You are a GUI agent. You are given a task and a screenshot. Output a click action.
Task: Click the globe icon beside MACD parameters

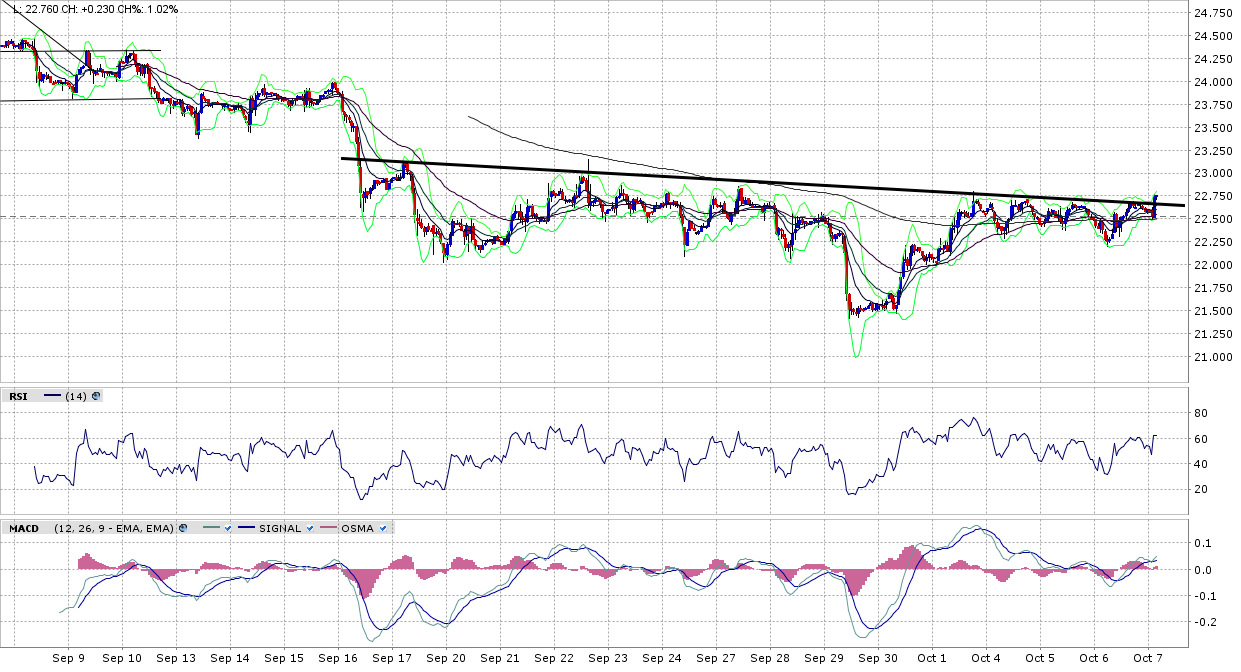183,528
